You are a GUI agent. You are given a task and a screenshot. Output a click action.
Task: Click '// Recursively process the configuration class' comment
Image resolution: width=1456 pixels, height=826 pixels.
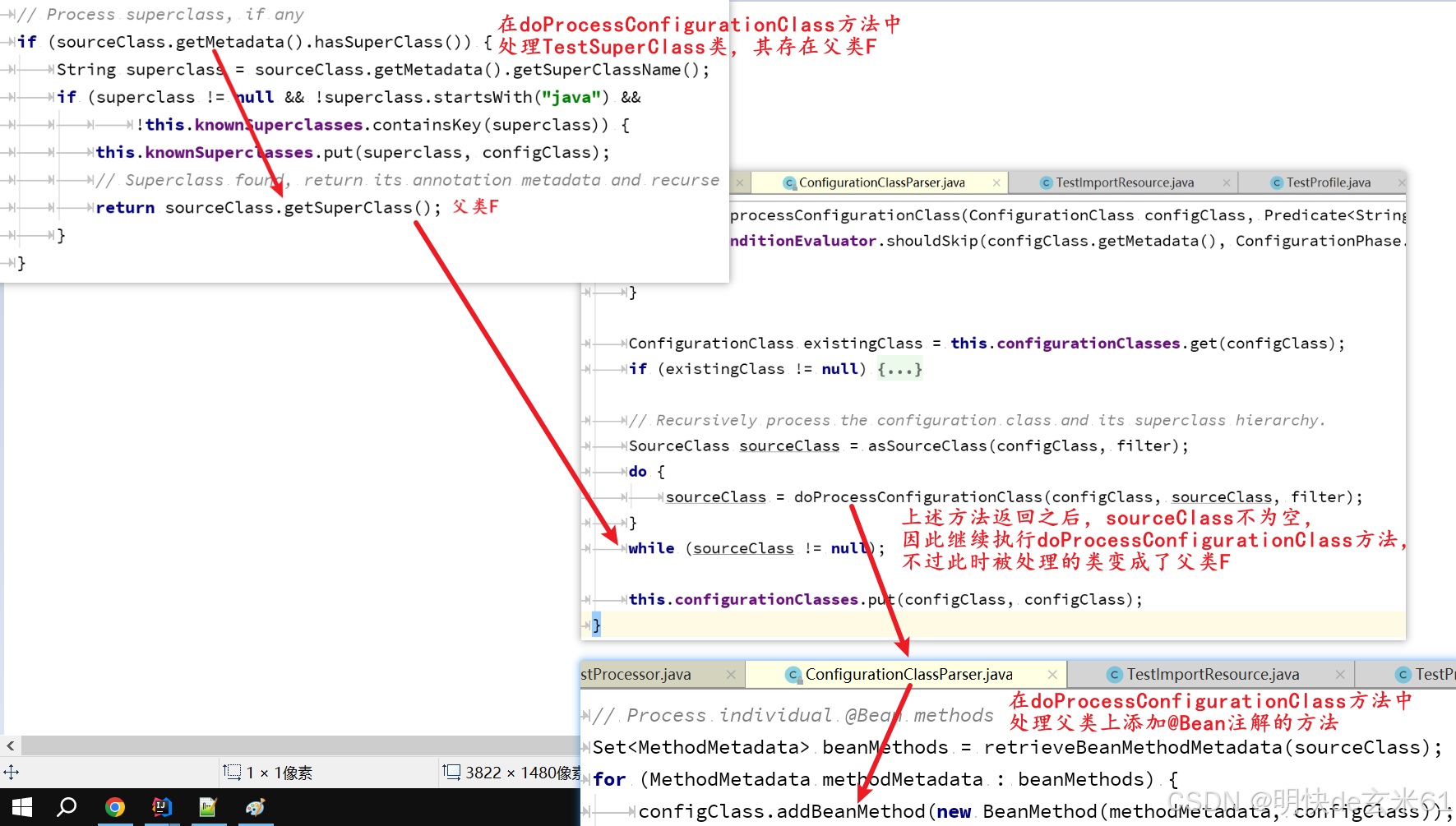coord(977,420)
